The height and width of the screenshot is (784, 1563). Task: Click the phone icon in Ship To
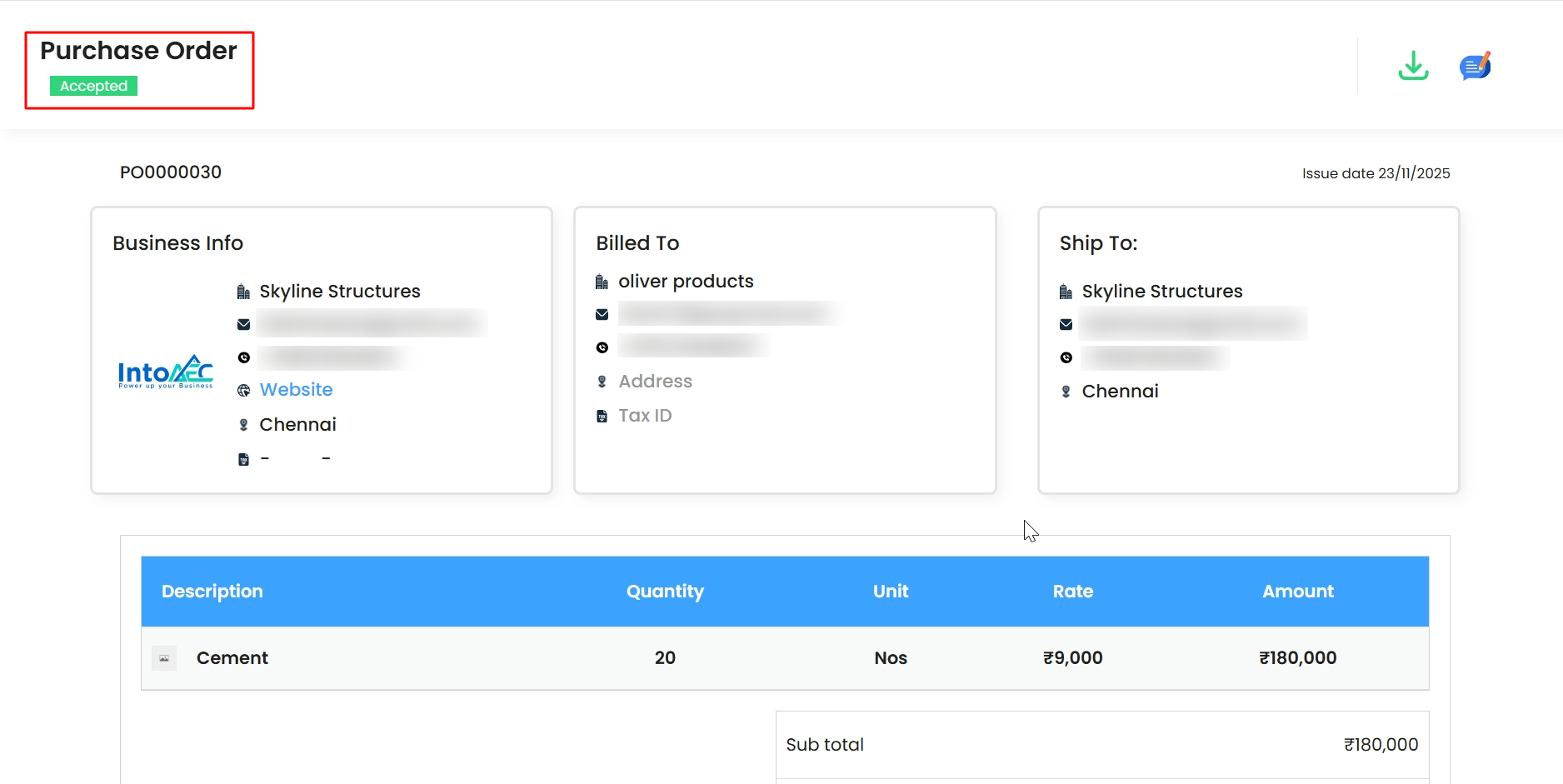point(1066,357)
